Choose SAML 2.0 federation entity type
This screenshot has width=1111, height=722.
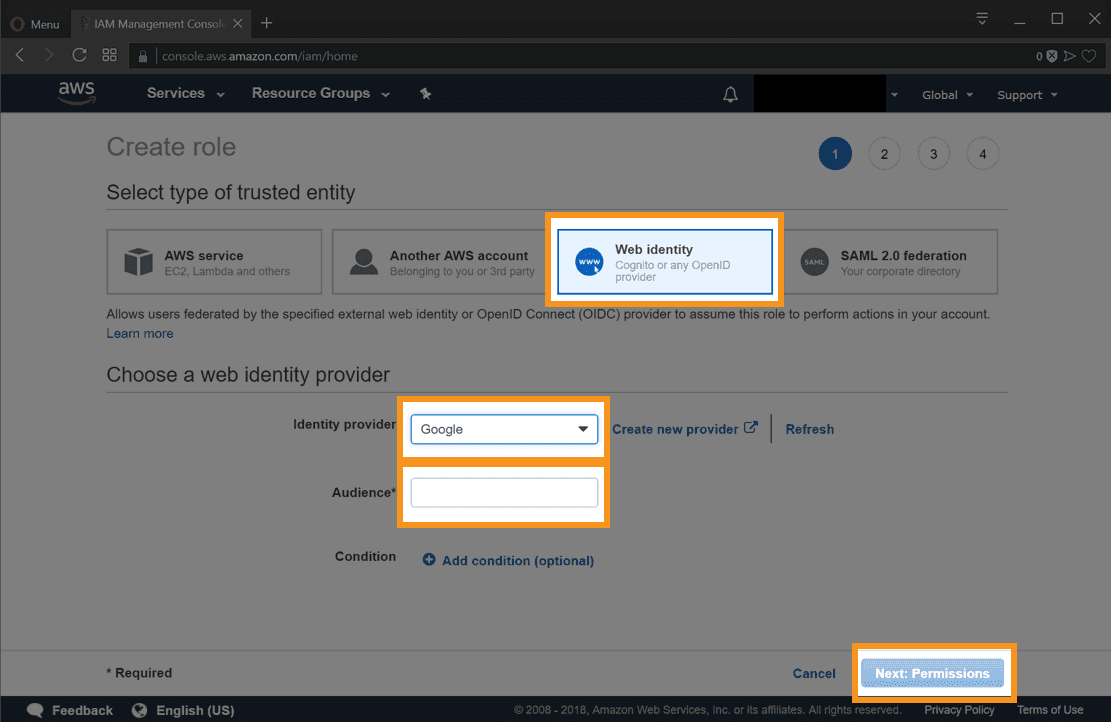891,262
